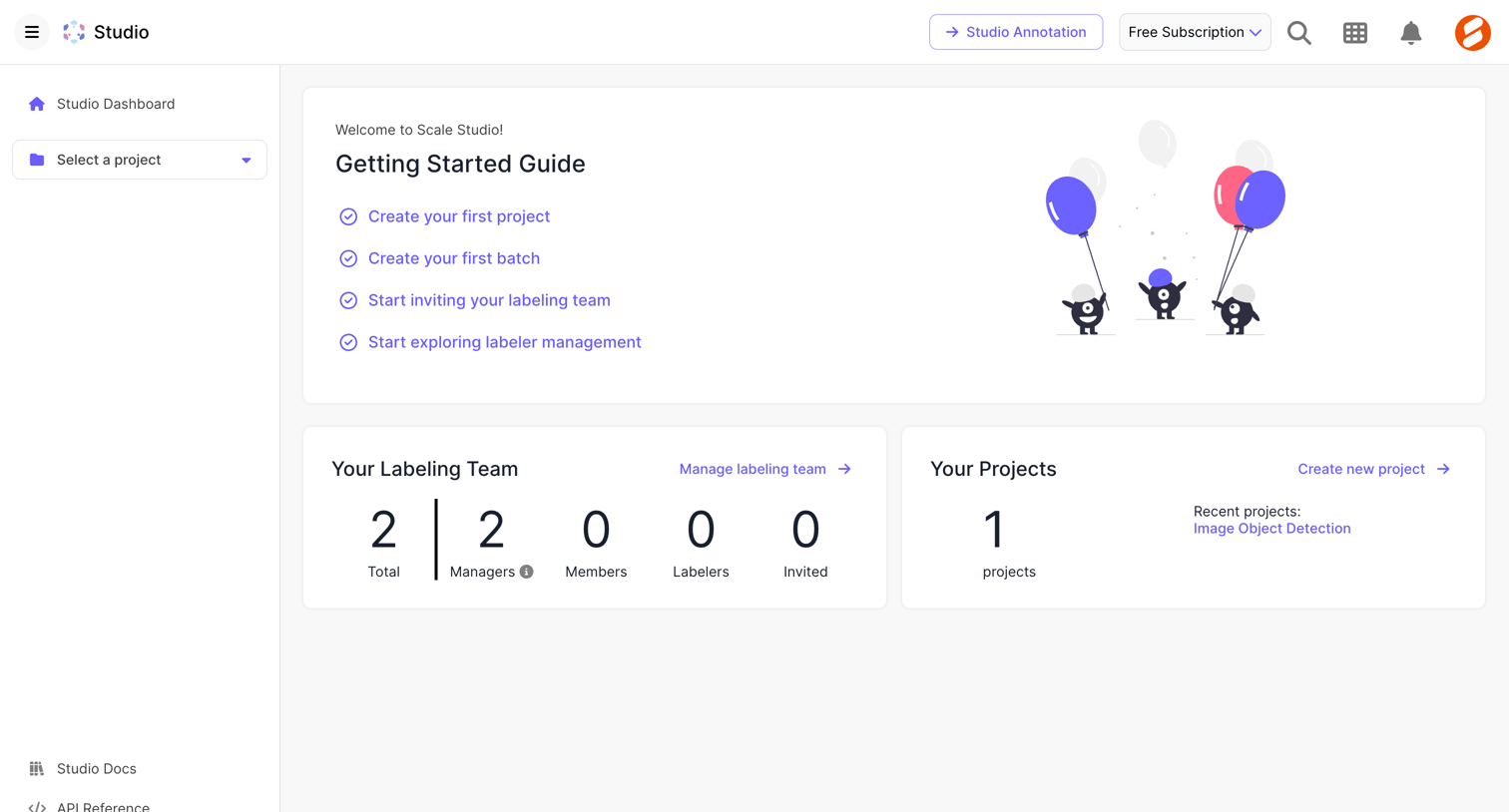The image size is (1509, 812).
Task: Click the Studio Annotation button
Action: point(1016,32)
